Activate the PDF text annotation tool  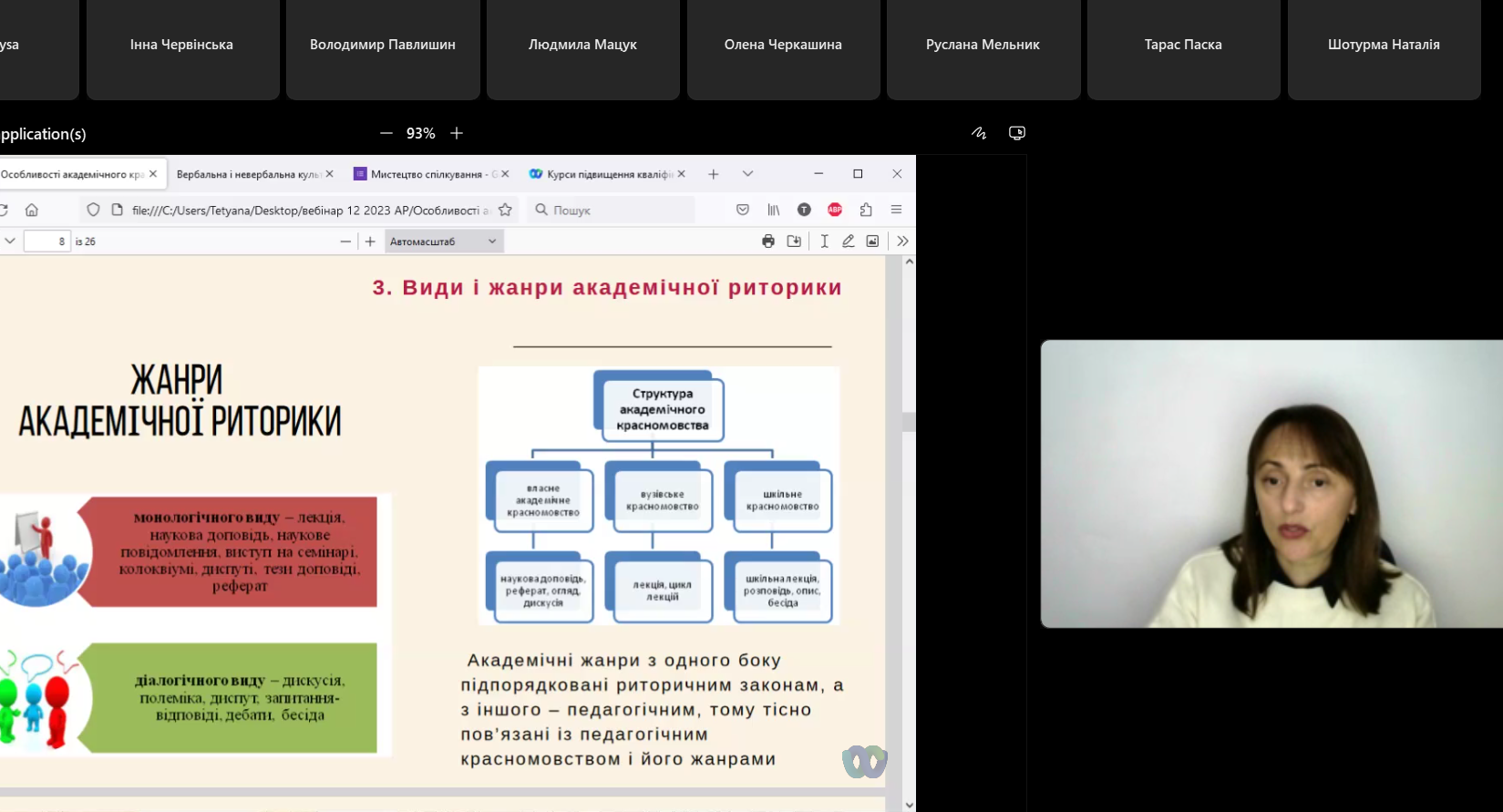[824, 242]
